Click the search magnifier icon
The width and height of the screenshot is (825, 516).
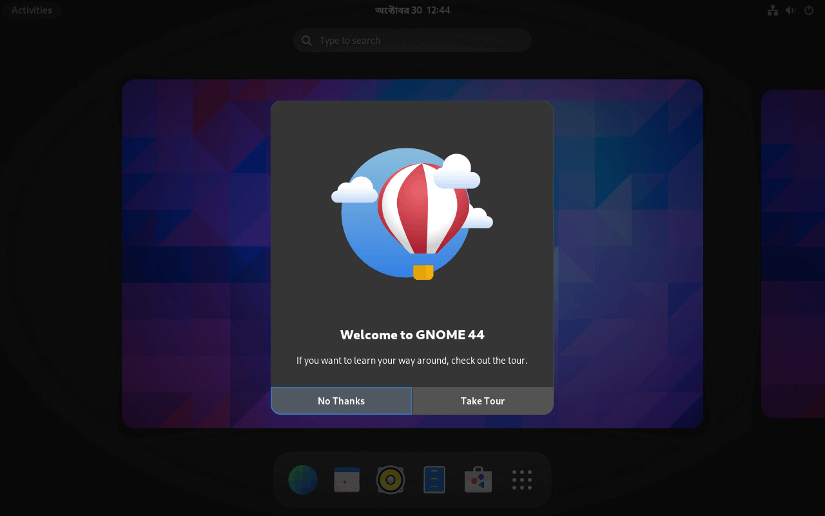coord(307,41)
